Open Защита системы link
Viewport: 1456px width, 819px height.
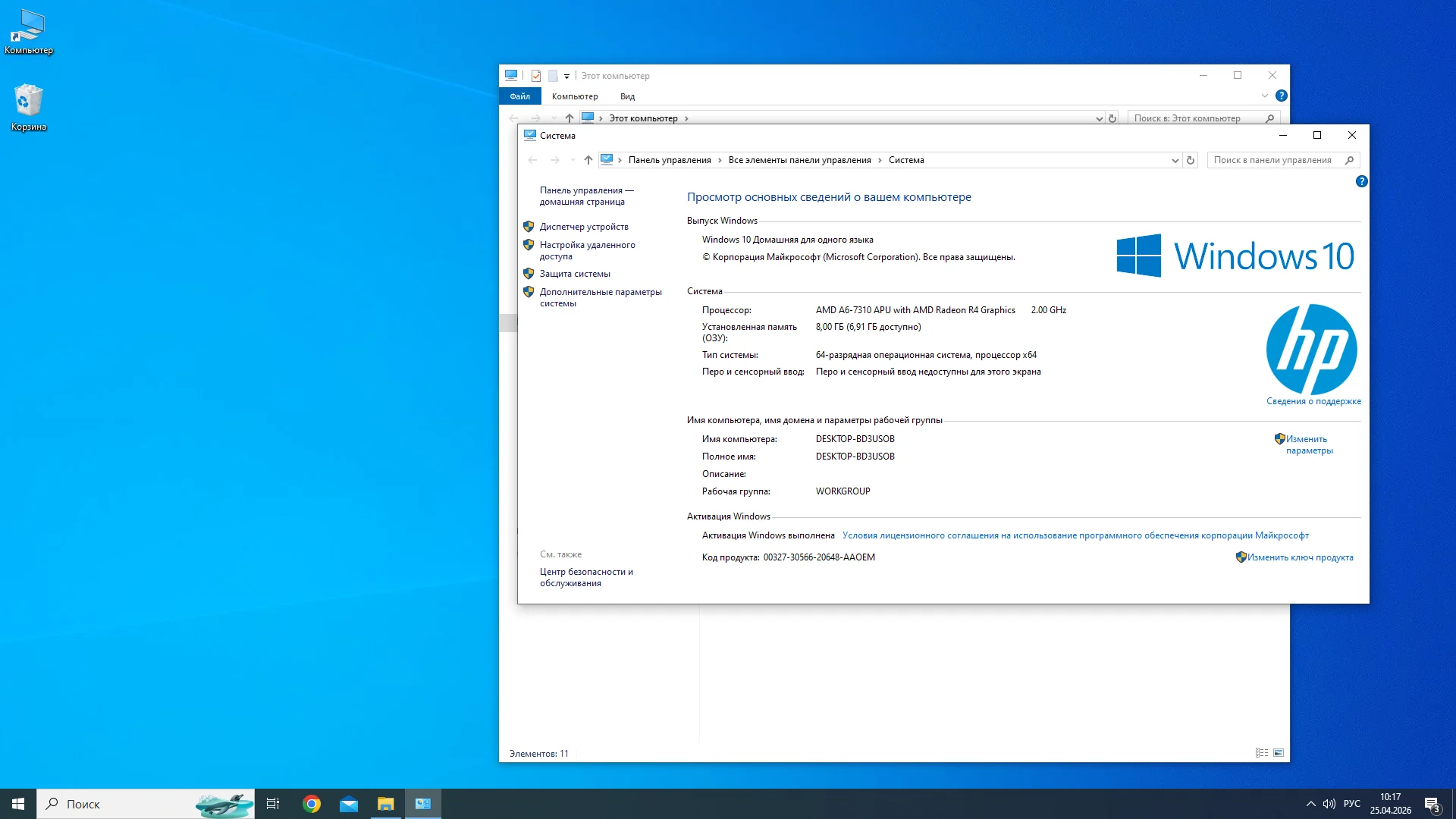[x=575, y=274]
